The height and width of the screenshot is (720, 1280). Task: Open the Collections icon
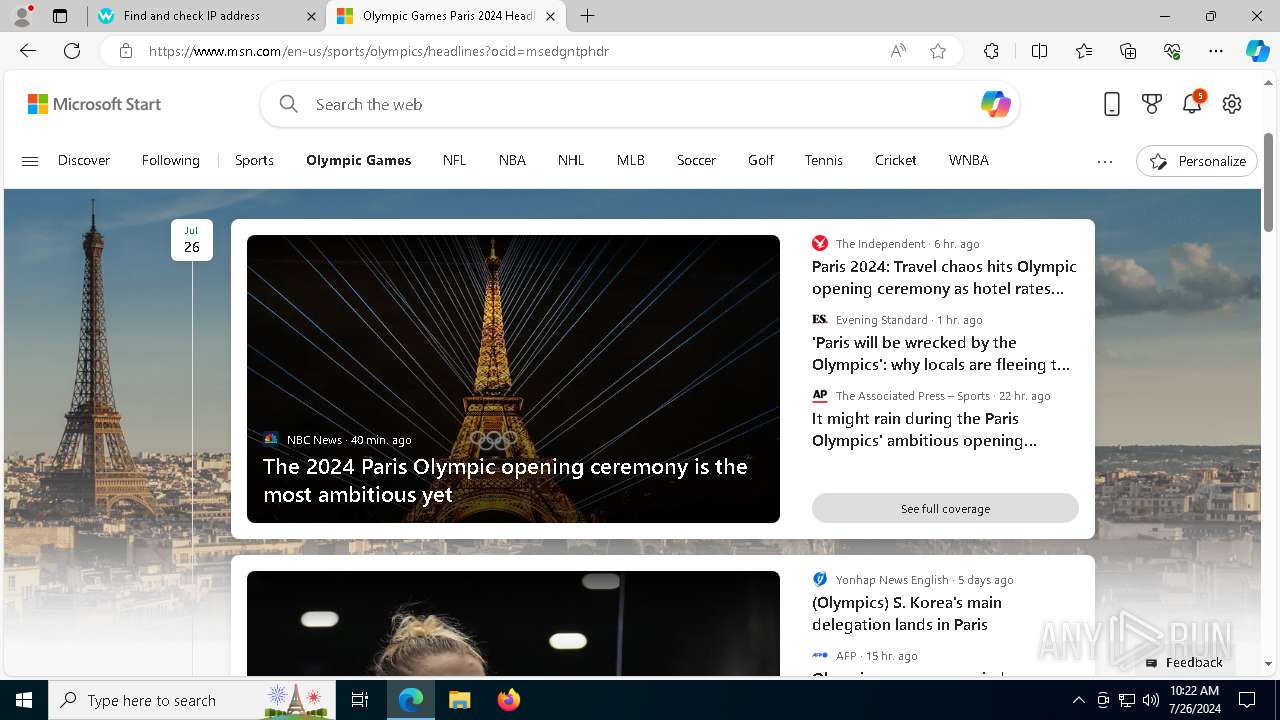tap(1128, 51)
